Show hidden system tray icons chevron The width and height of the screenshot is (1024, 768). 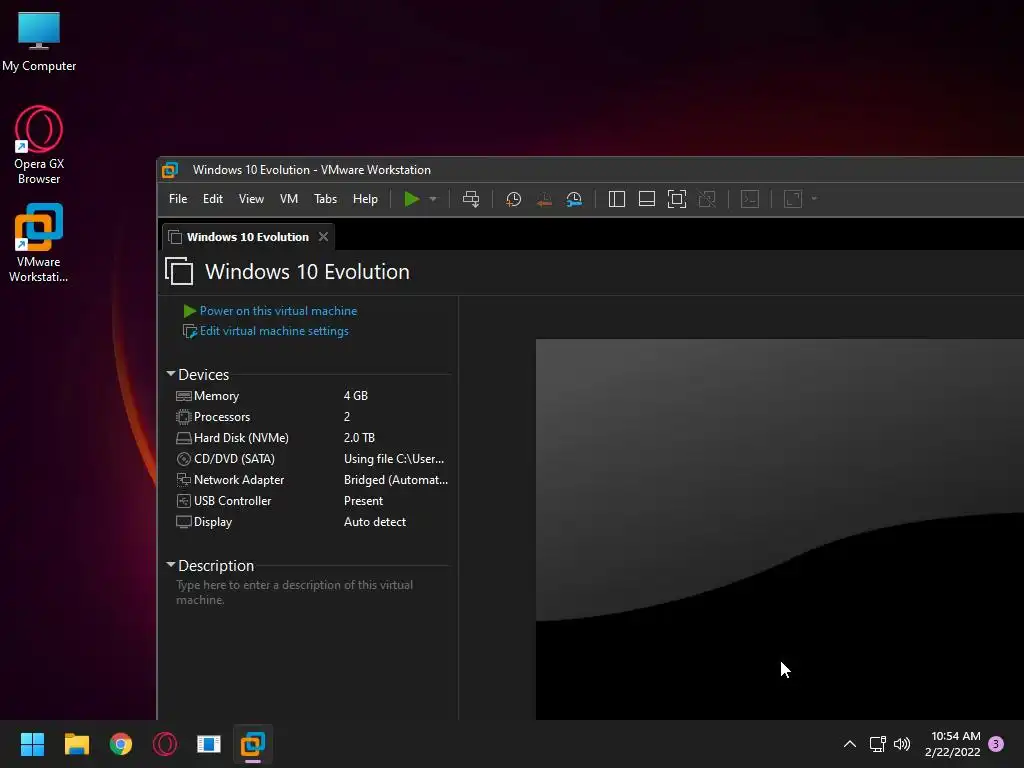point(850,744)
